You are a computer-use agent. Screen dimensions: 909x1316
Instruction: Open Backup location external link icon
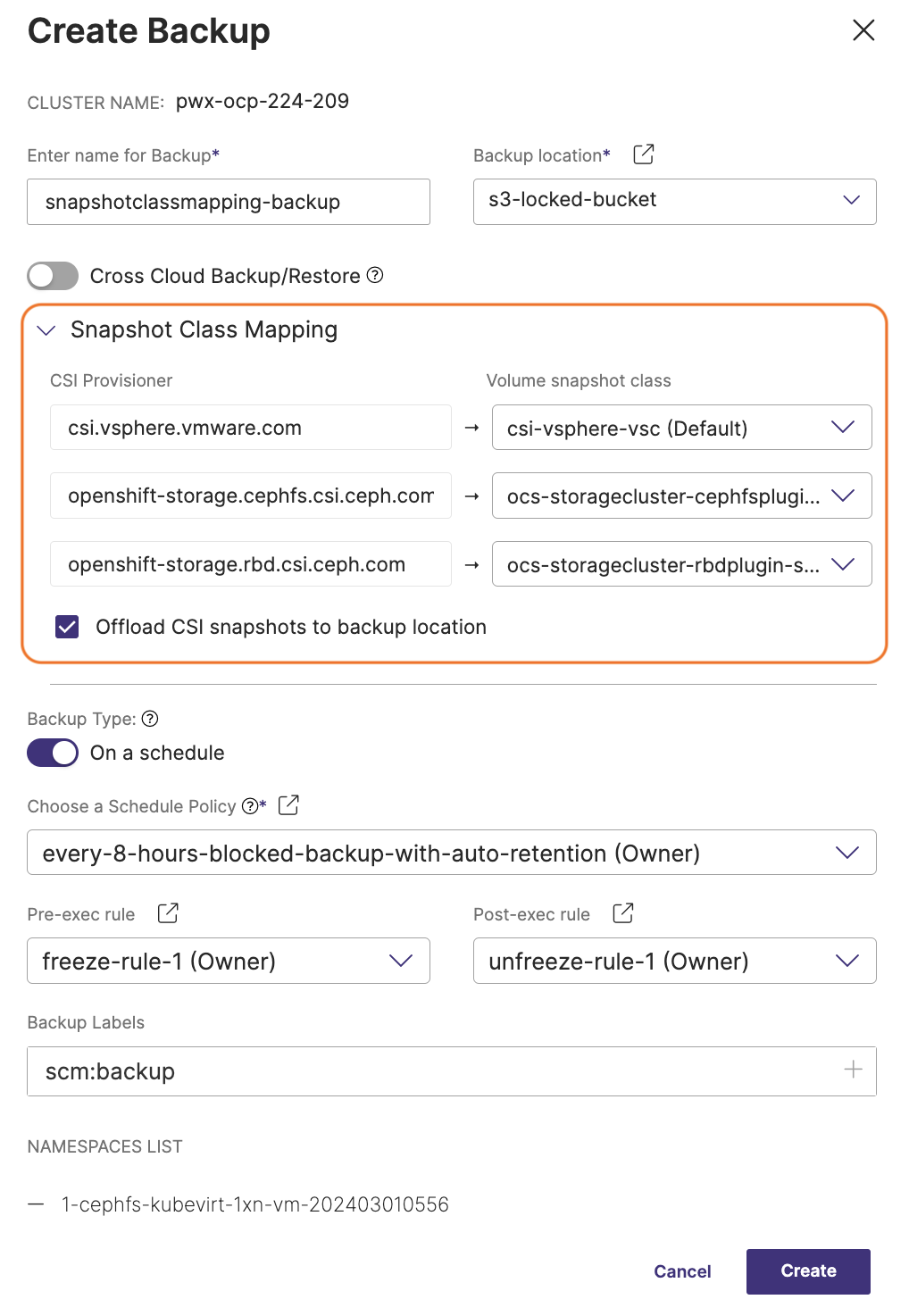(643, 154)
